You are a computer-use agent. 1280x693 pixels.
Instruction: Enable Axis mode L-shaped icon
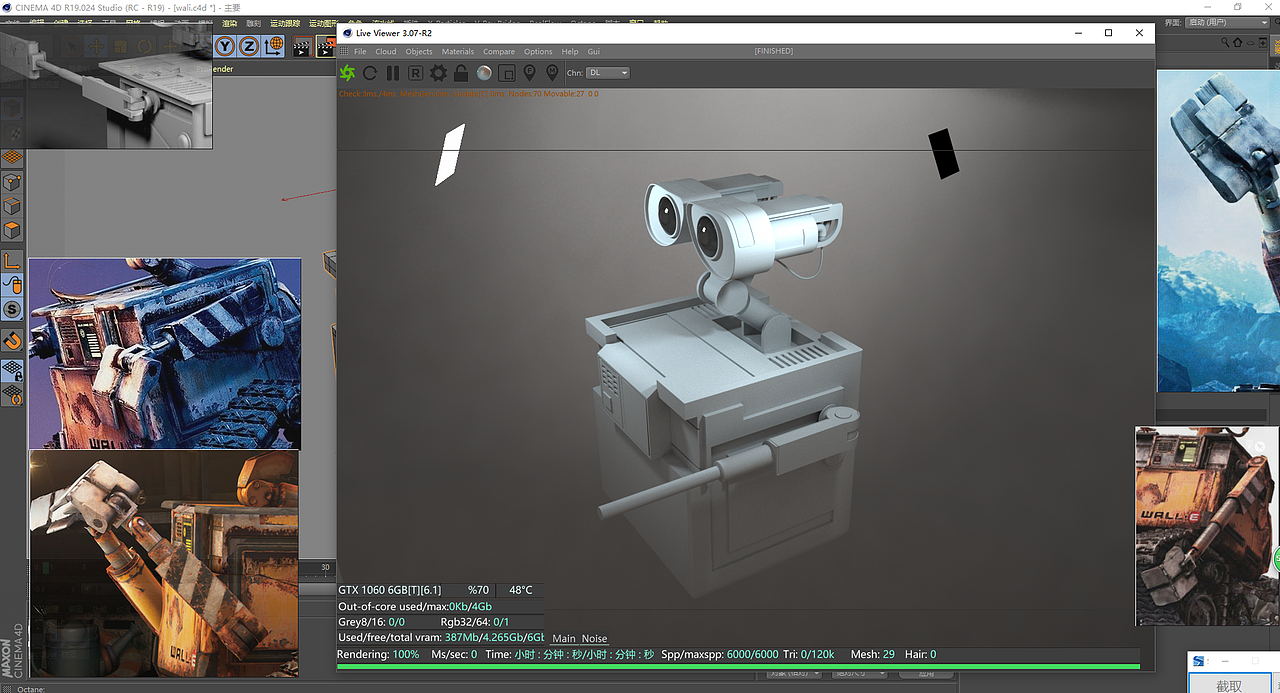pyautogui.click(x=12, y=261)
